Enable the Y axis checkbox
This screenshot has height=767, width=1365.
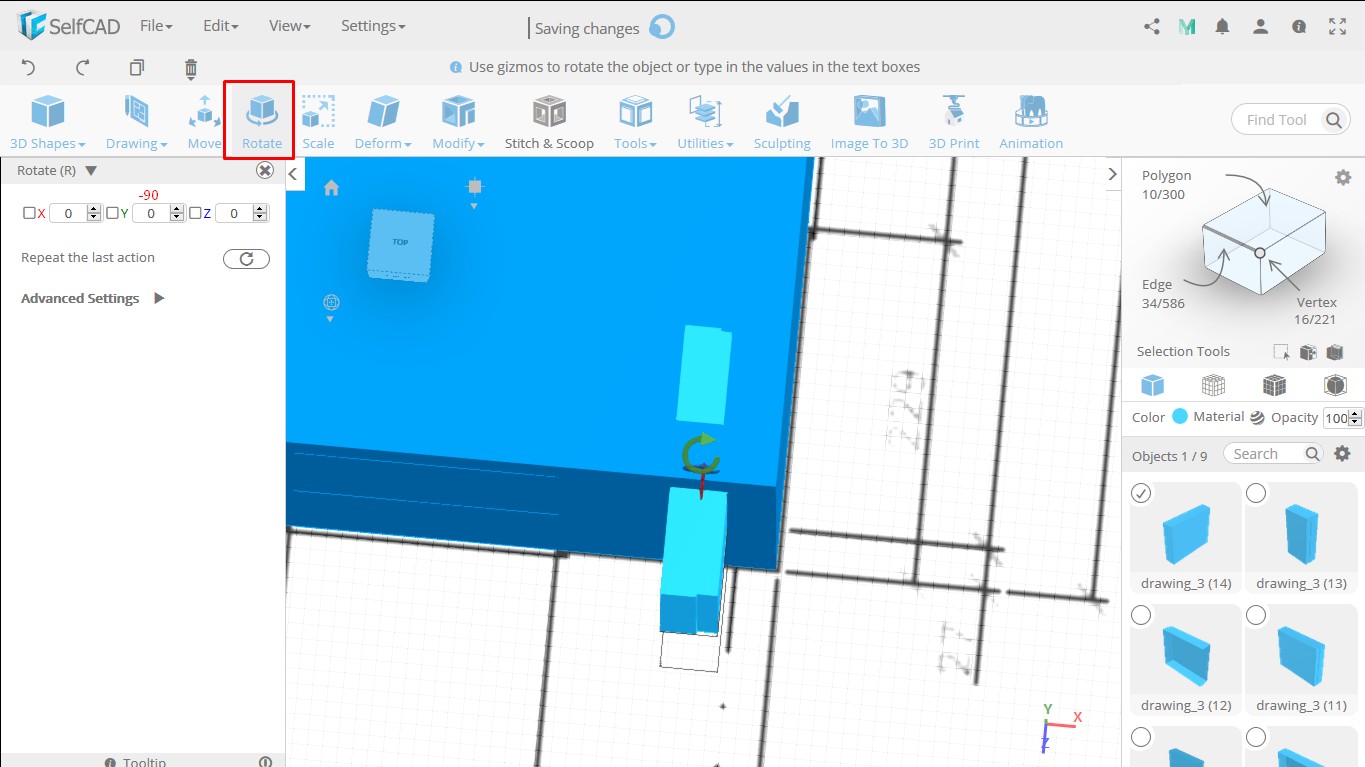pyautogui.click(x=112, y=213)
